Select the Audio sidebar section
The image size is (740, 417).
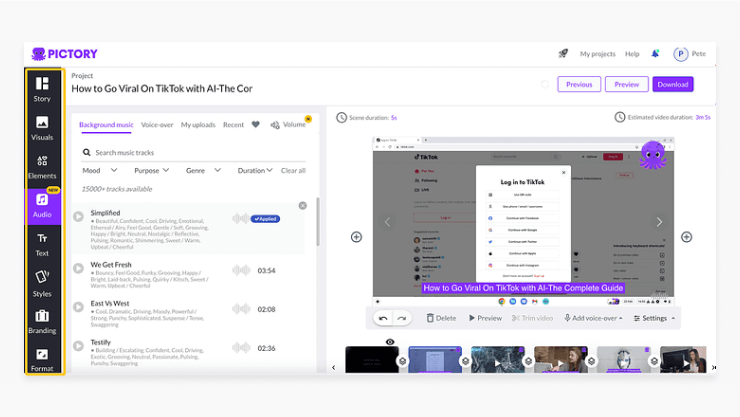tap(42, 206)
